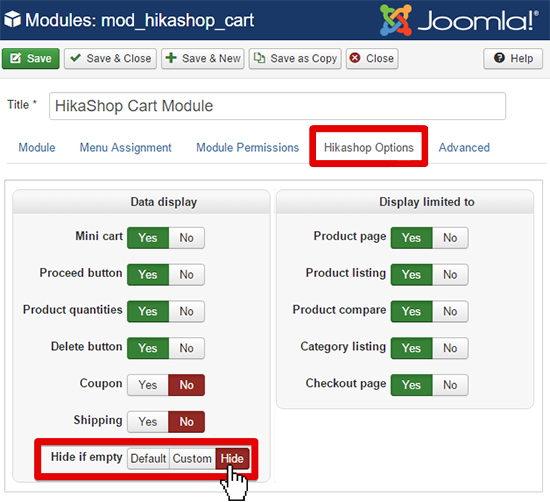Set Product quantities to No
This screenshot has height=502, width=550.
[x=187, y=312]
